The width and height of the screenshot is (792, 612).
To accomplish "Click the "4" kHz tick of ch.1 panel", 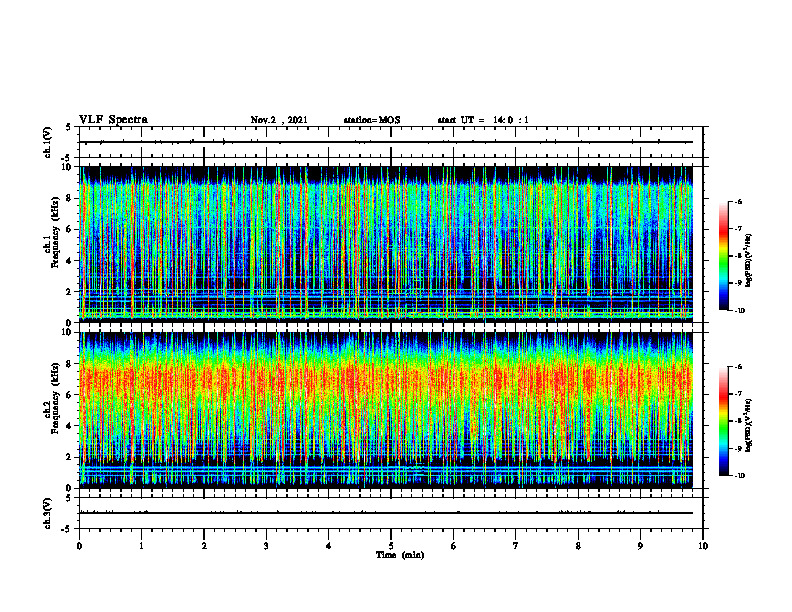I will (70, 261).
